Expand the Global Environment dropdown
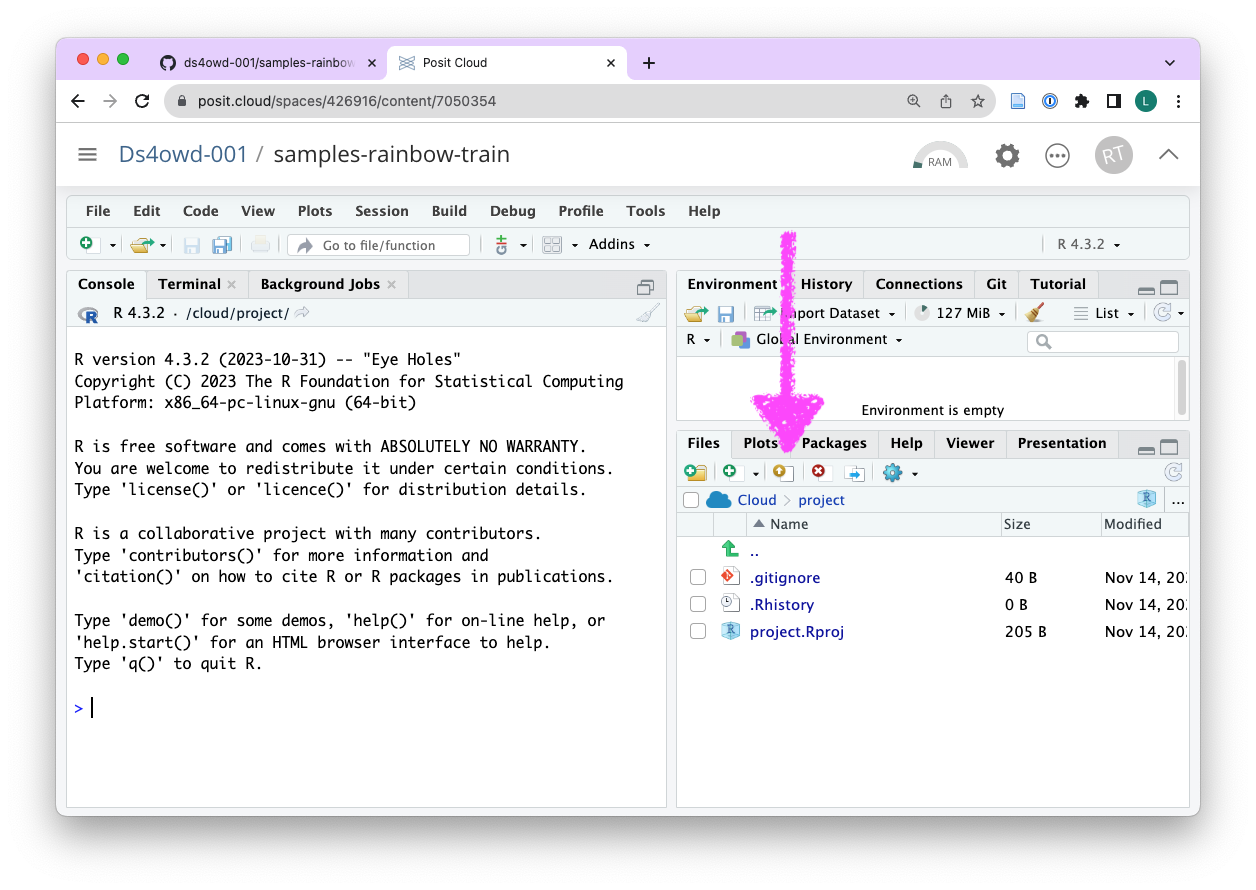Viewport: 1256px width, 890px height. (828, 339)
